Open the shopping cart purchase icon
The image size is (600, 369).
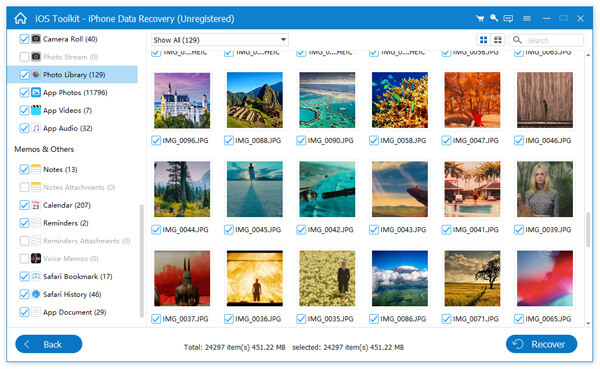click(x=480, y=18)
